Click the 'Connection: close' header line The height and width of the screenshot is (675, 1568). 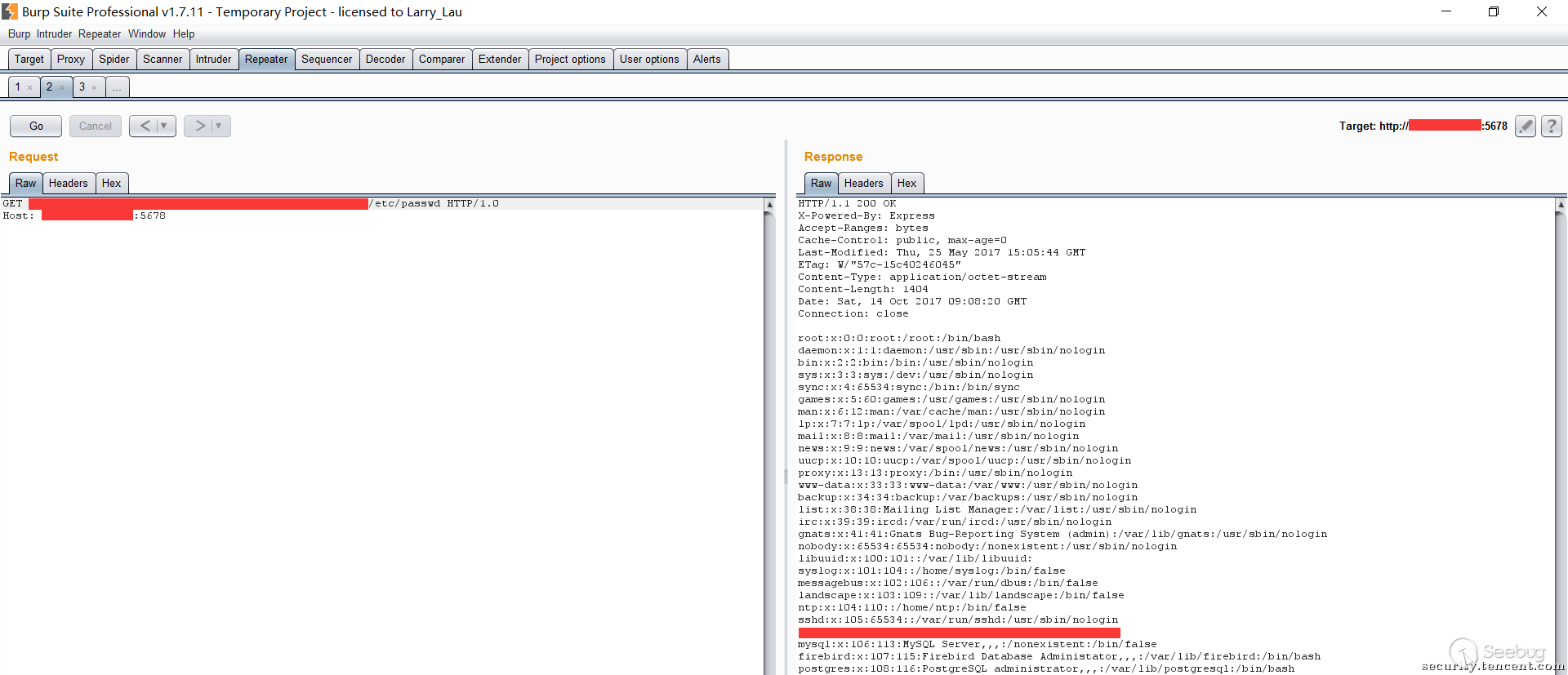pos(853,313)
